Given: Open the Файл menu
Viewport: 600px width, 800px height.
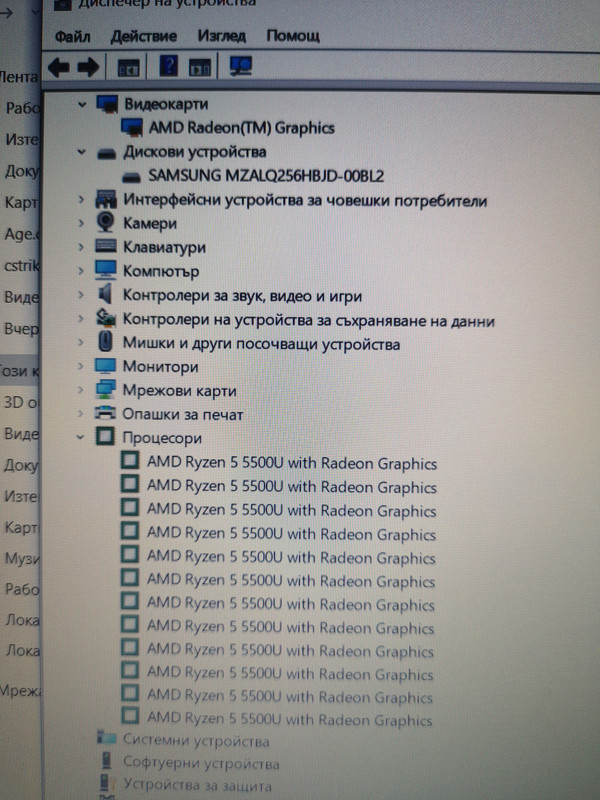Looking at the screenshot, I should 72,37.
